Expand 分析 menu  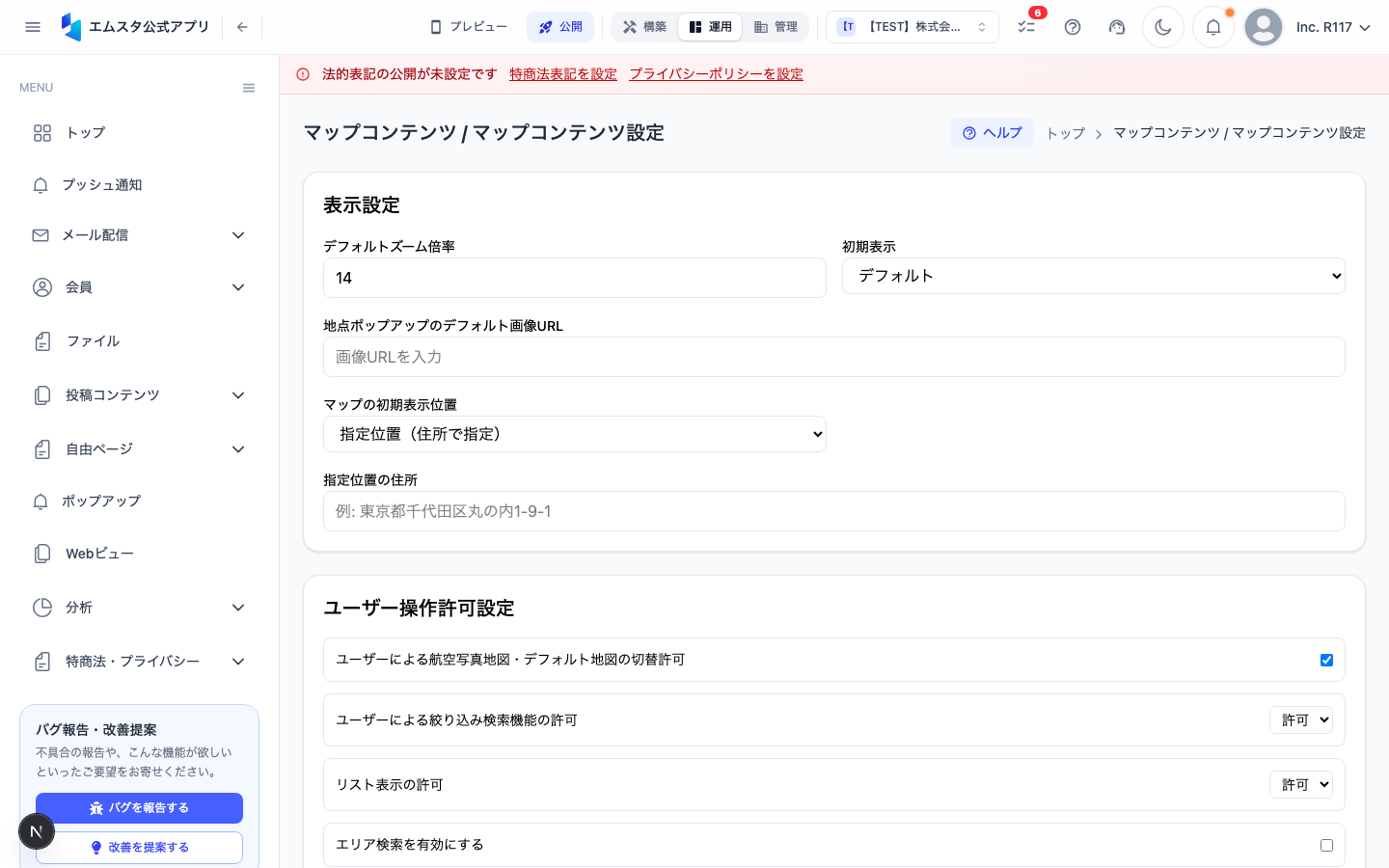(x=139, y=608)
